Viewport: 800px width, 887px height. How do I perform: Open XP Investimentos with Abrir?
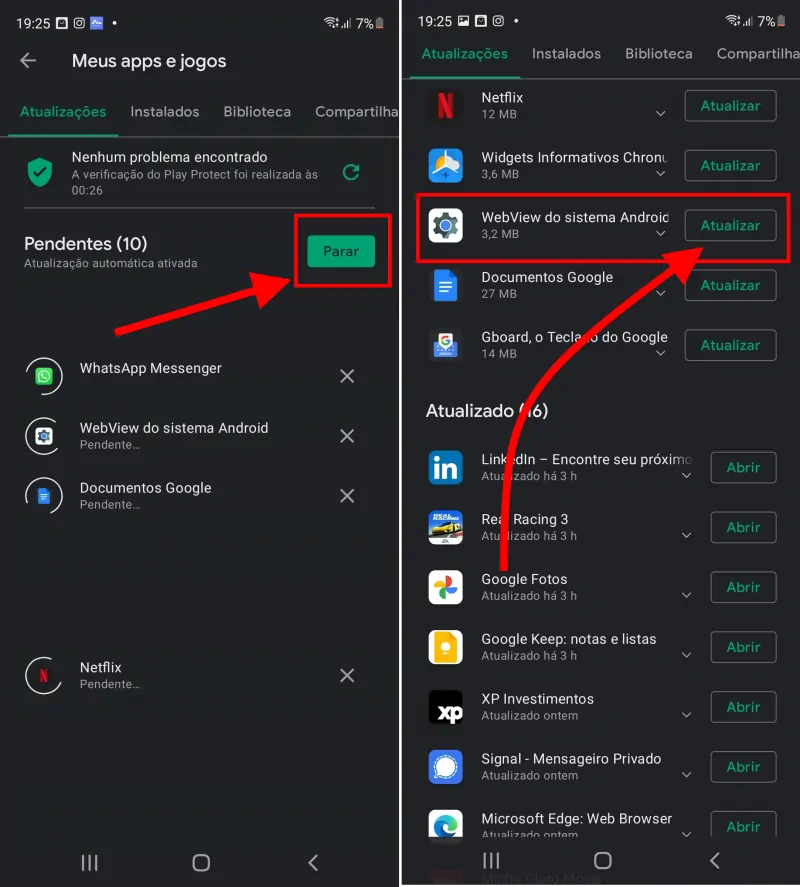[743, 708]
